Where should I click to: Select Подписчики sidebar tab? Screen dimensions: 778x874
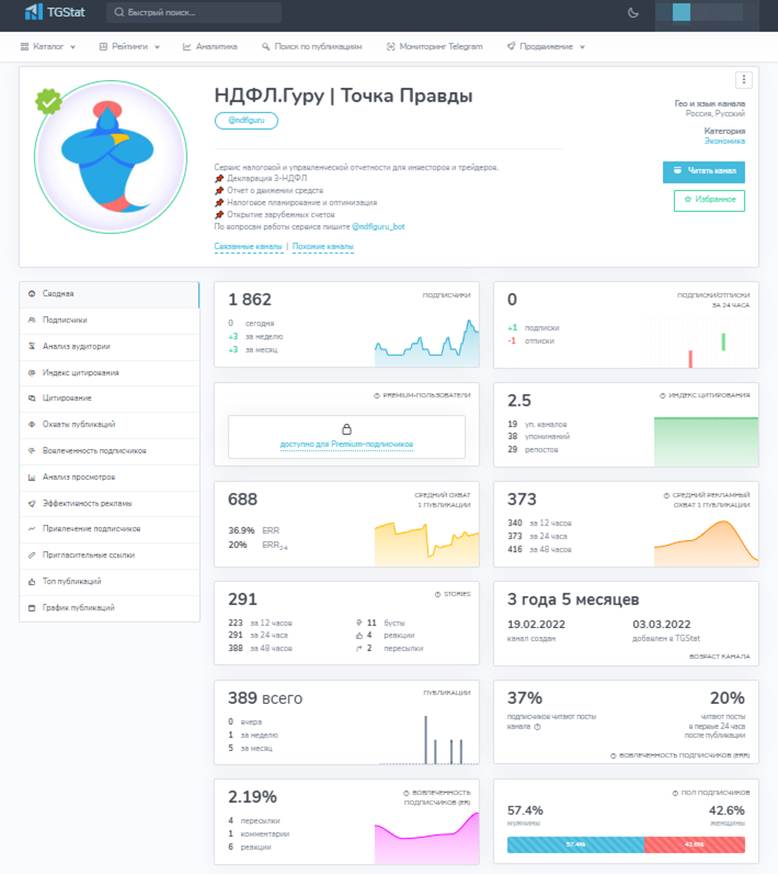click(109, 320)
